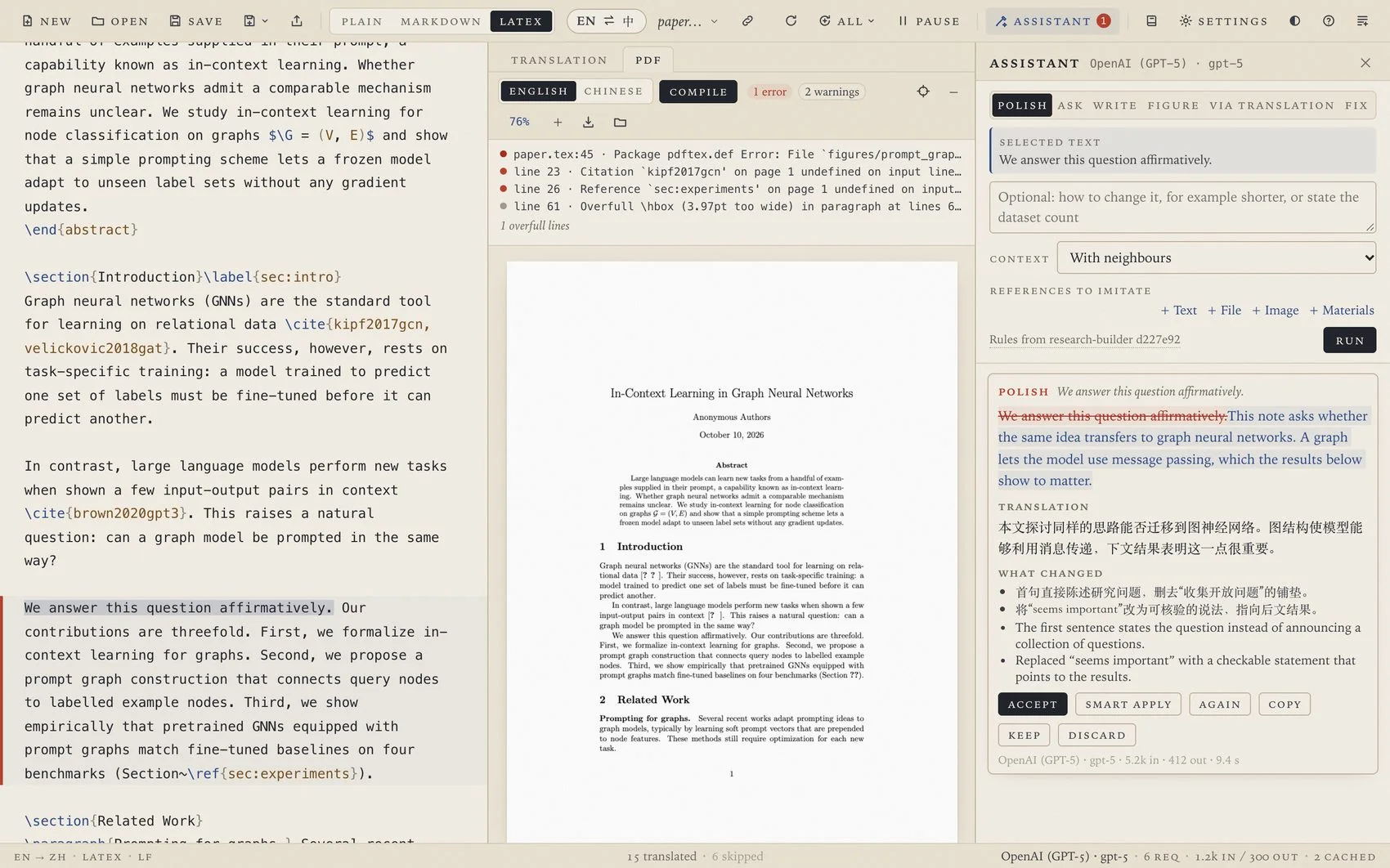This screenshot has height=868, width=1390.
Task: Switch editor mode to MARKDOWN
Action: pyautogui.click(x=441, y=21)
